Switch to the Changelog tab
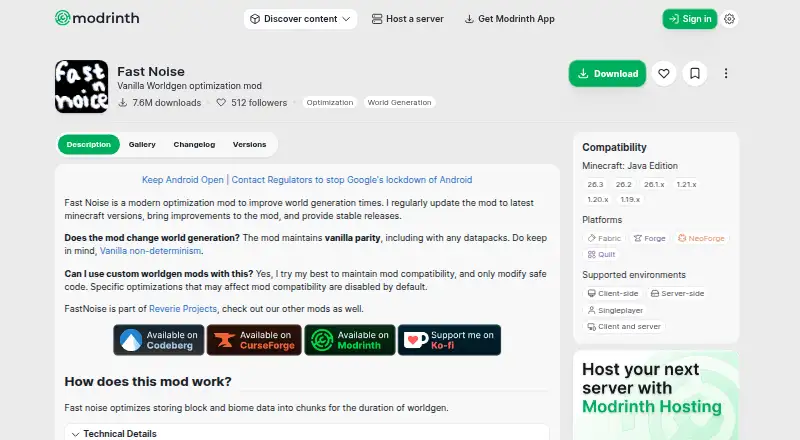This screenshot has width=800, height=440. 194,144
